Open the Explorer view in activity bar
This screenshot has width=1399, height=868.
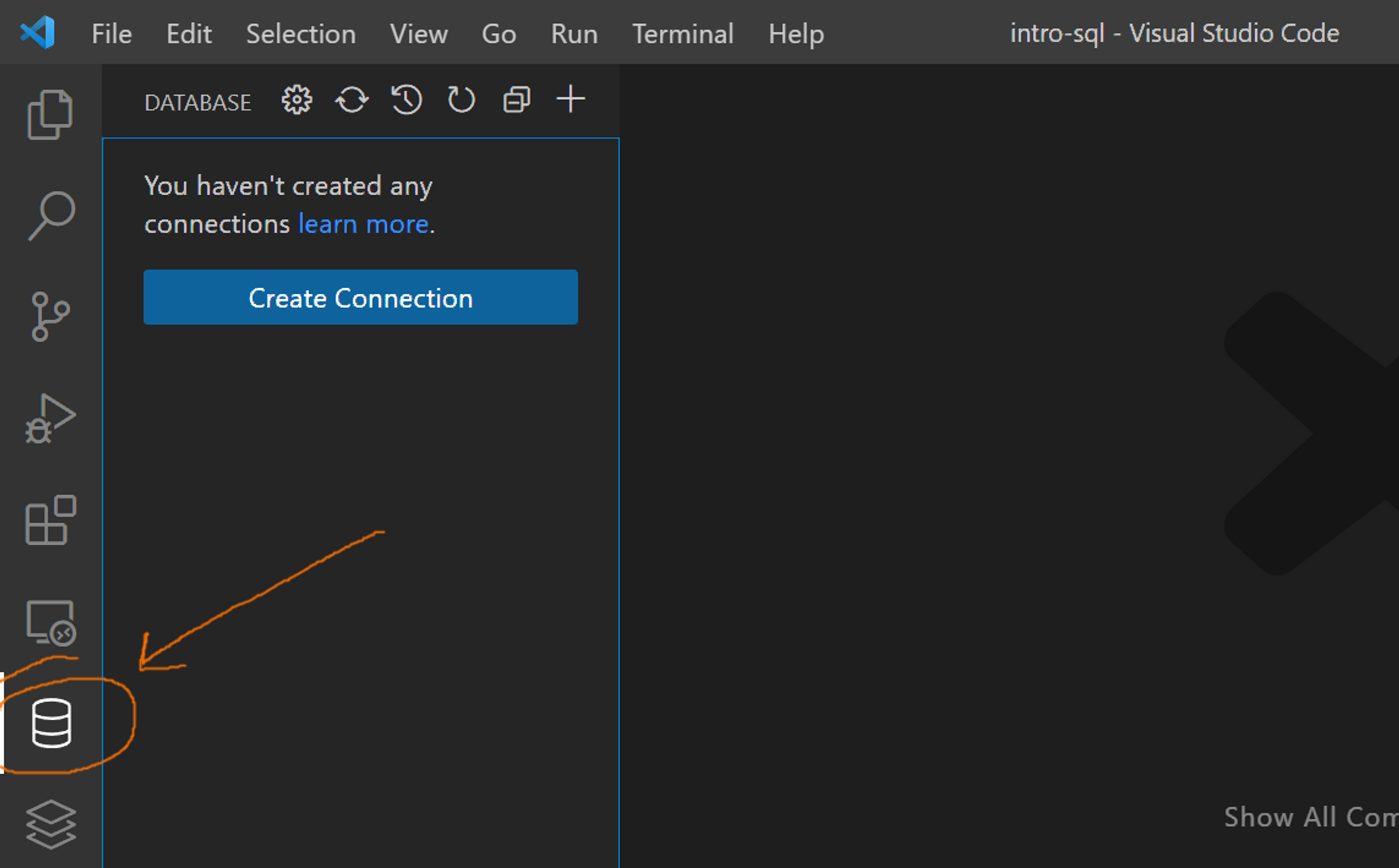pyautogui.click(x=50, y=114)
